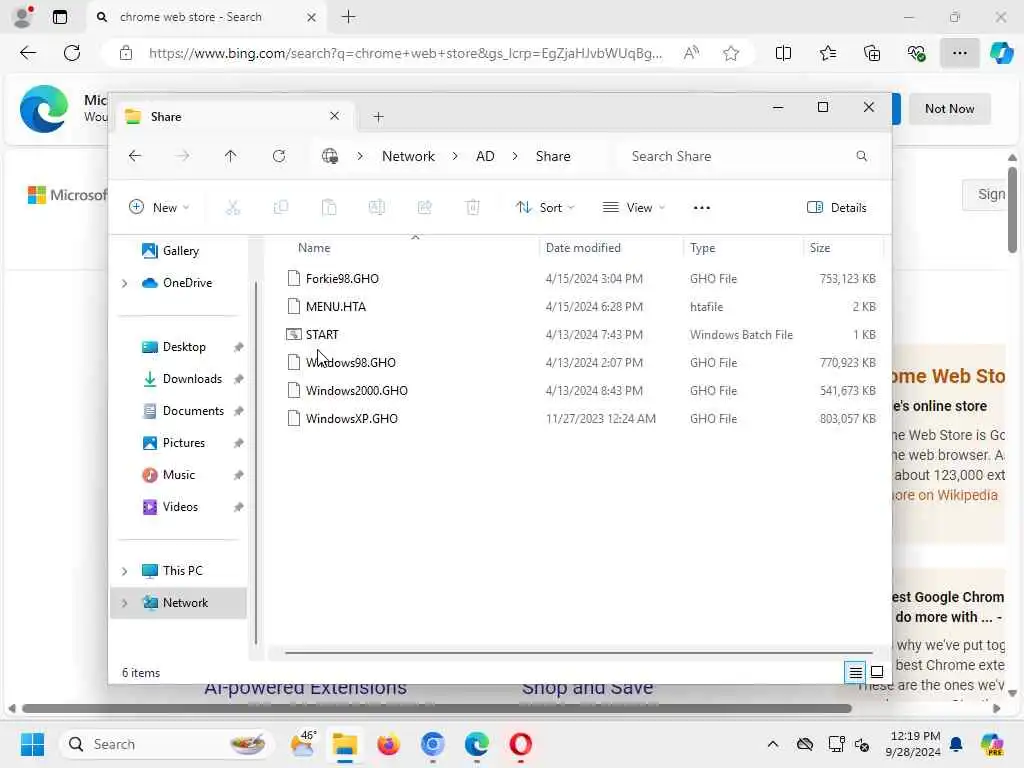The width and height of the screenshot is (1024, 768).
Task: Select START batch file
Action: [x=322, y=335]
